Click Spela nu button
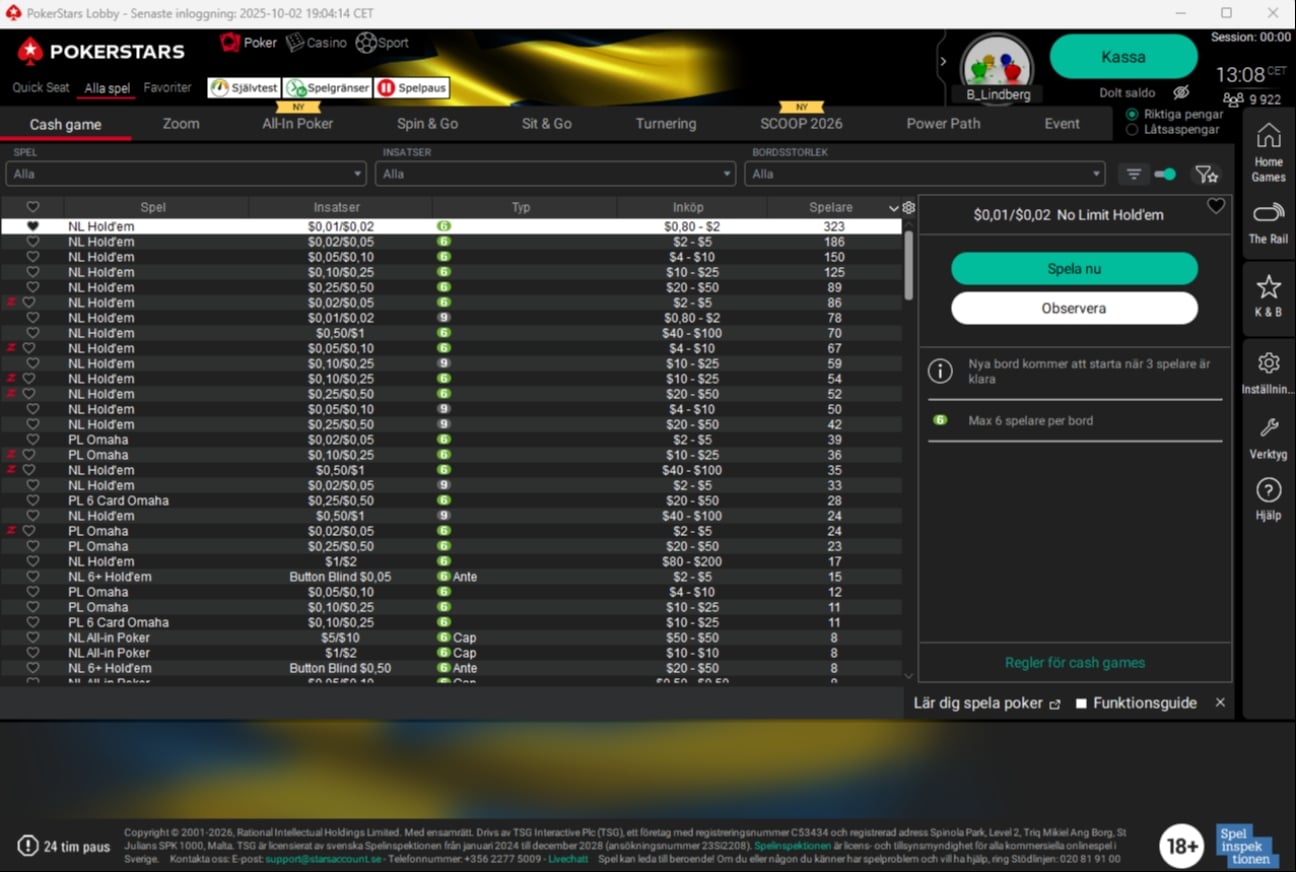The height and width of the screenshot is (872, 1296). [1074, 269]
